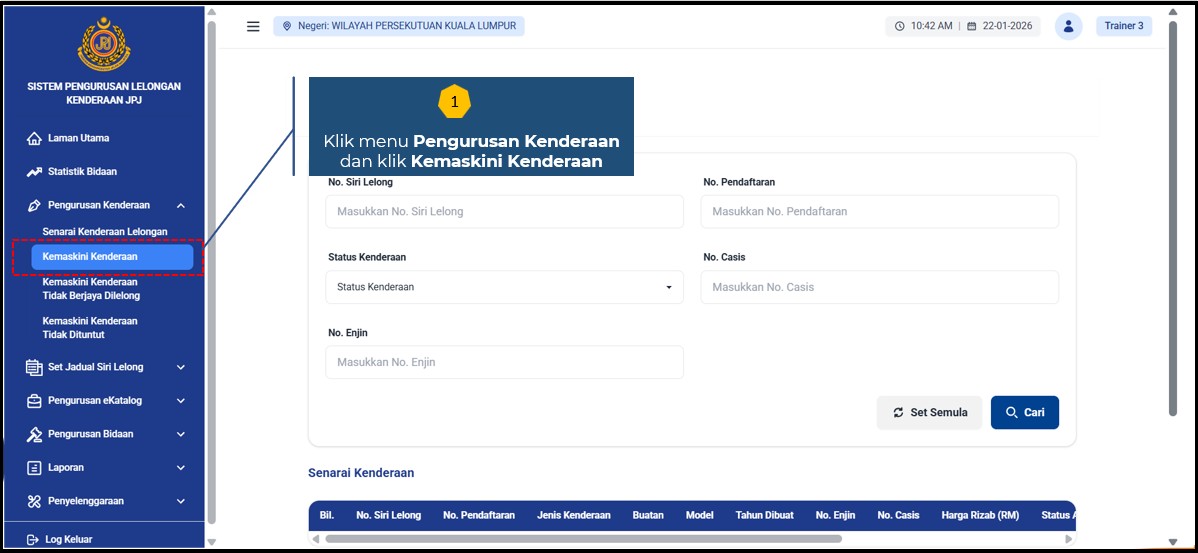Click the Pengurusan eKatalog briefcase icon
The image size is (1198, 553).
(34, 401)
